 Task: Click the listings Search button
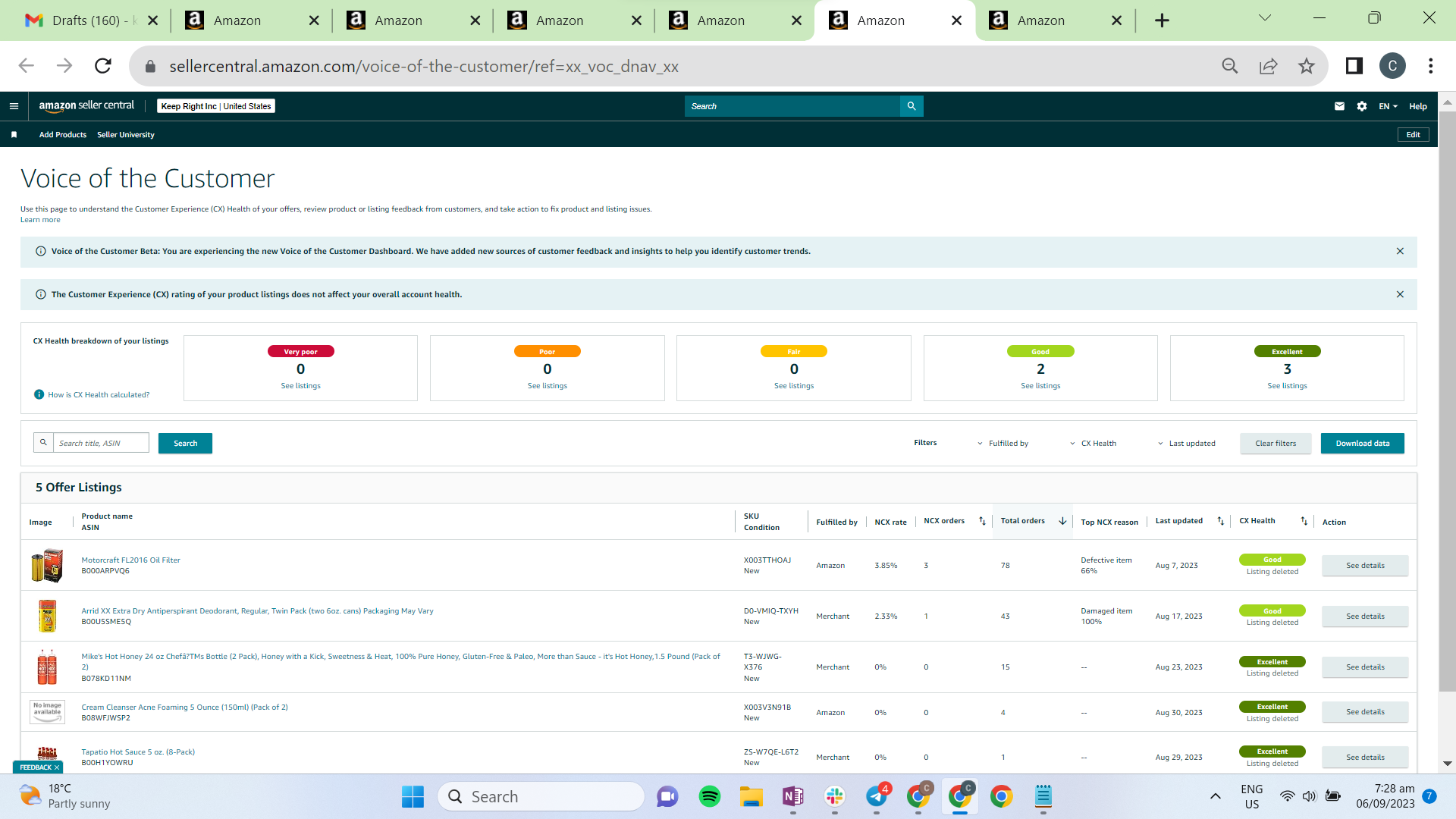pyautogui.click(x=185, y=443)
